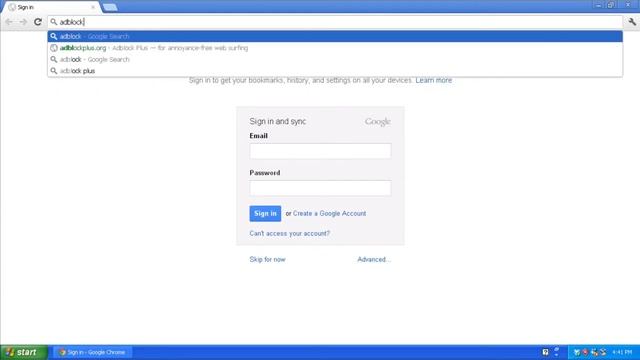Click the red shield icon in the system tray
Viewport: 640px width, 360px height.
[585, 352]
